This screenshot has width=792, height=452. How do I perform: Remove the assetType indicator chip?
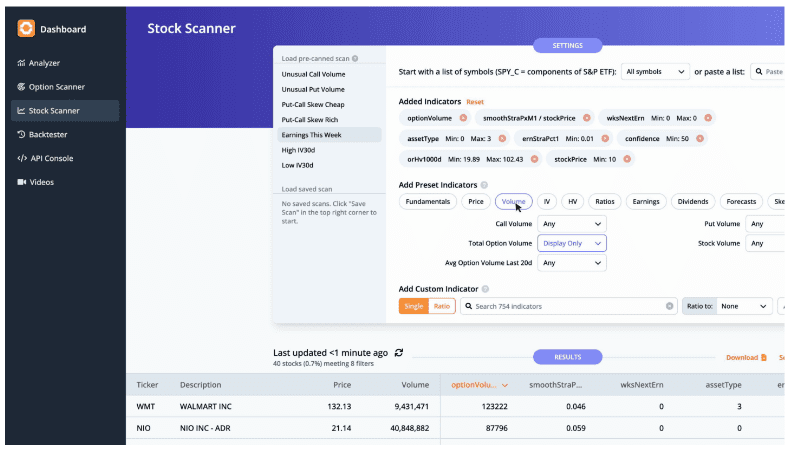pyautogui.click(x=501, y=138)
